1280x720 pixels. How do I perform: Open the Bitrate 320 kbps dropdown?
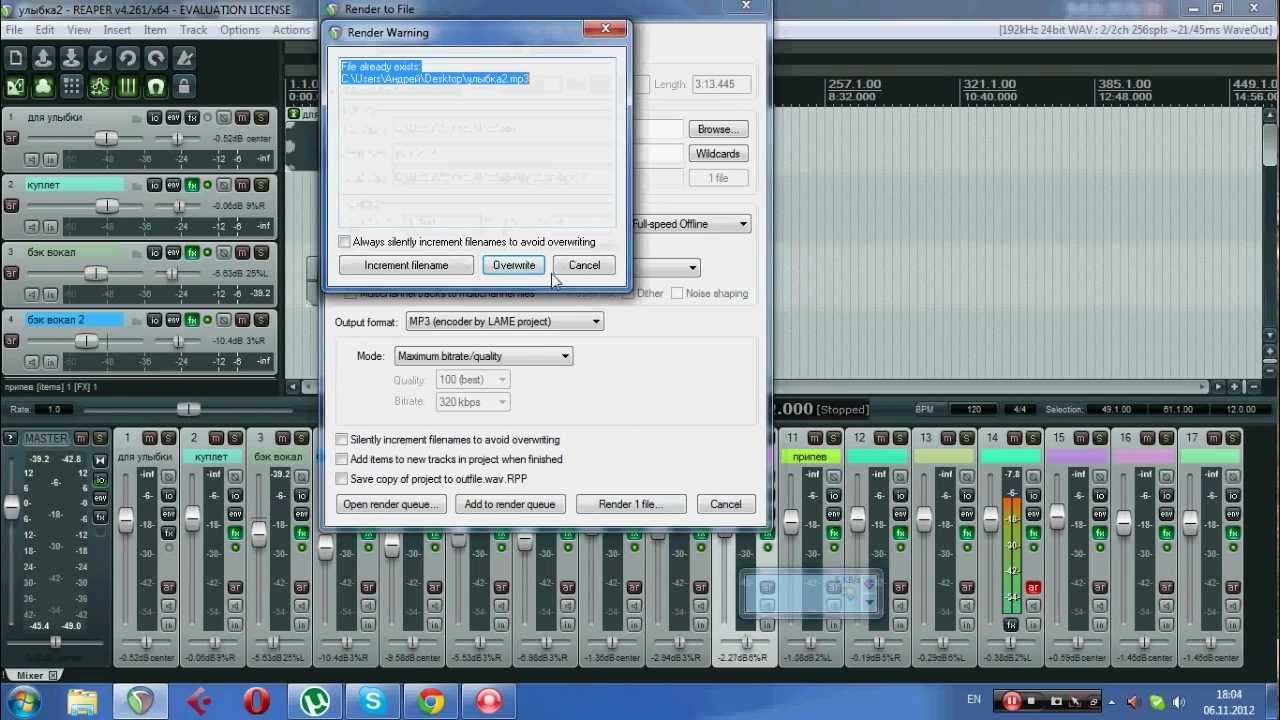[x=473, y=402]
